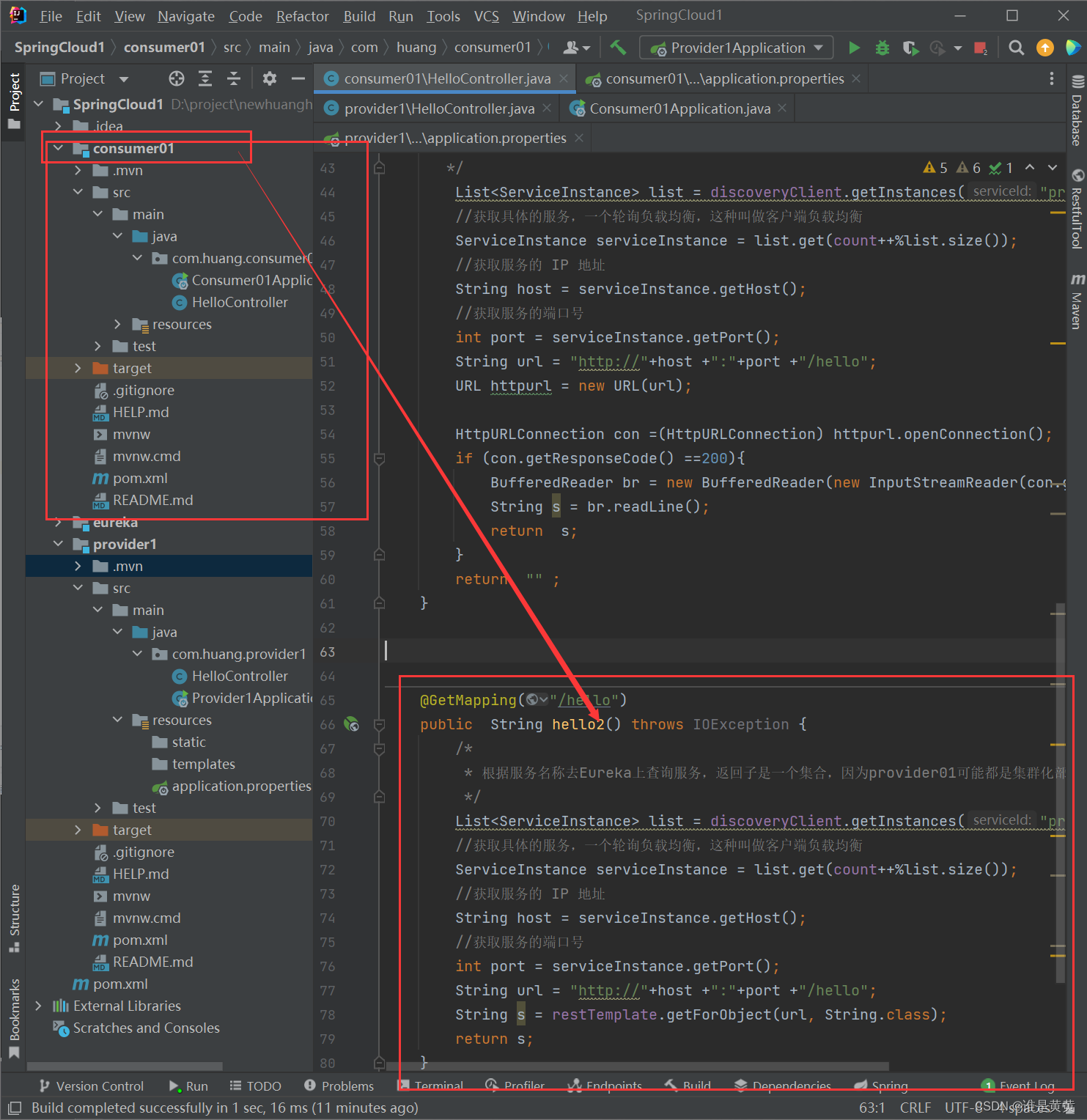Image resolution: width=1087 pixels, height=1120 pixels.
Task: Select Consumer01Application class in tree
Action: pos(243,280)
